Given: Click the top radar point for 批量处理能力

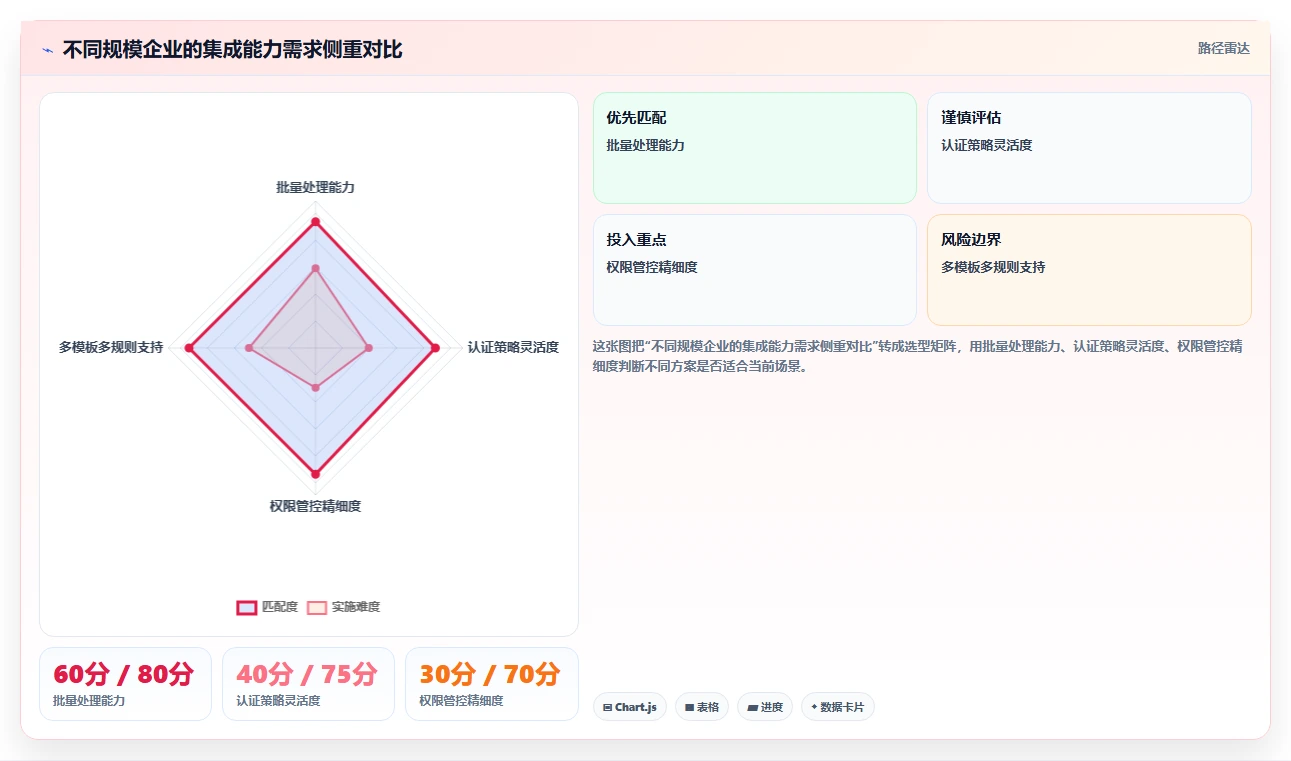Looking at the screenshot, I should pyautogui.click(x=315, y=221).
